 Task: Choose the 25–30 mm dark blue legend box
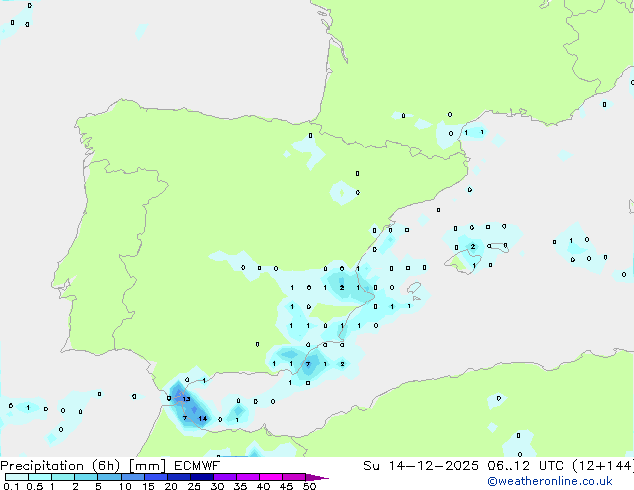(202, 477)
